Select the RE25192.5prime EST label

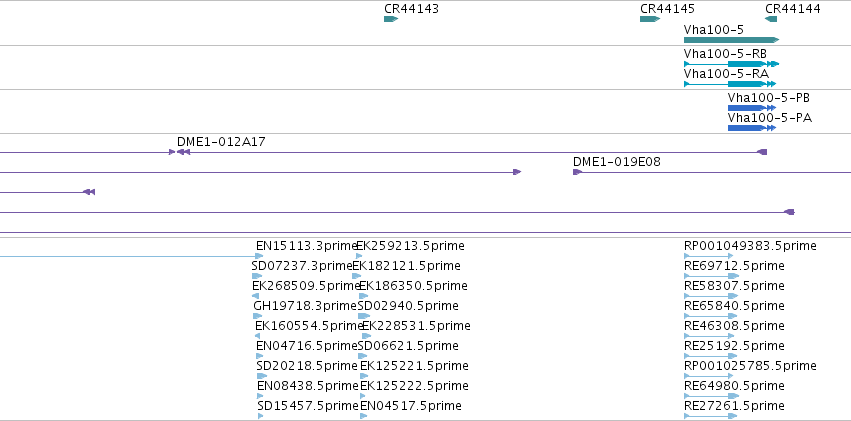coord(734,346)
